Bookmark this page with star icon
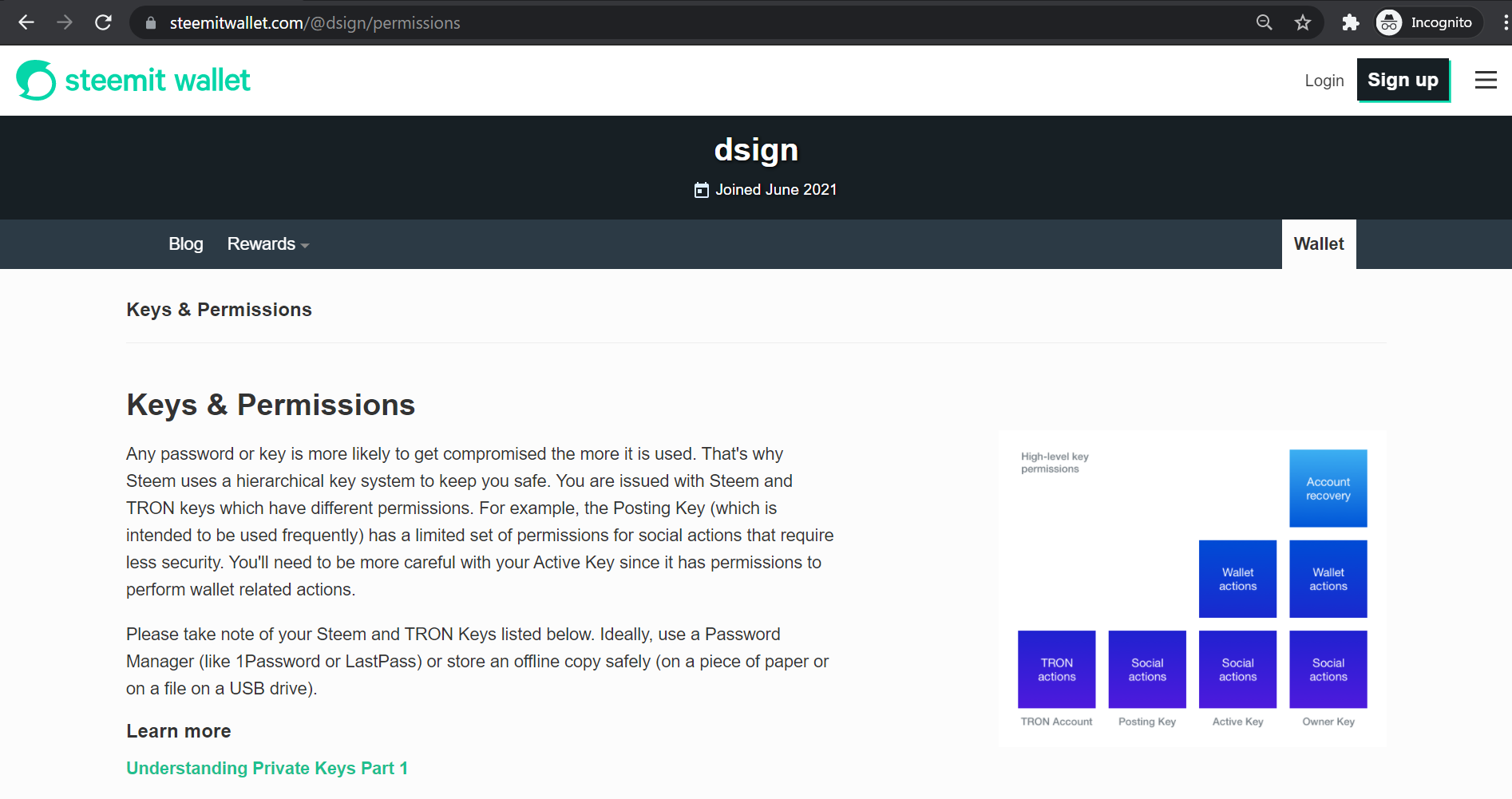1512x799 pixels. (1303, 22)
